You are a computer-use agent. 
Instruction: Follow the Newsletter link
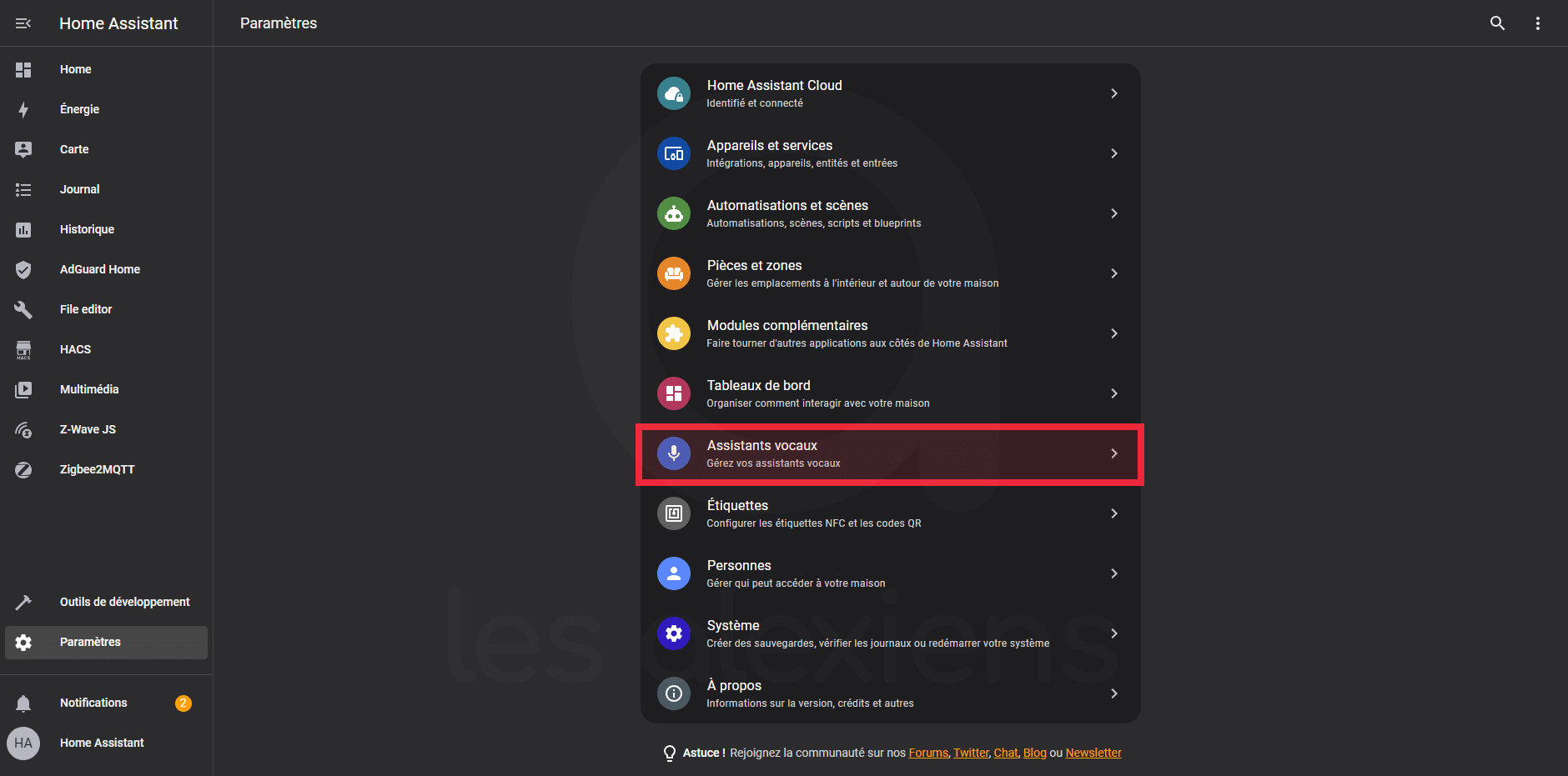click(x=1093, y=753)
